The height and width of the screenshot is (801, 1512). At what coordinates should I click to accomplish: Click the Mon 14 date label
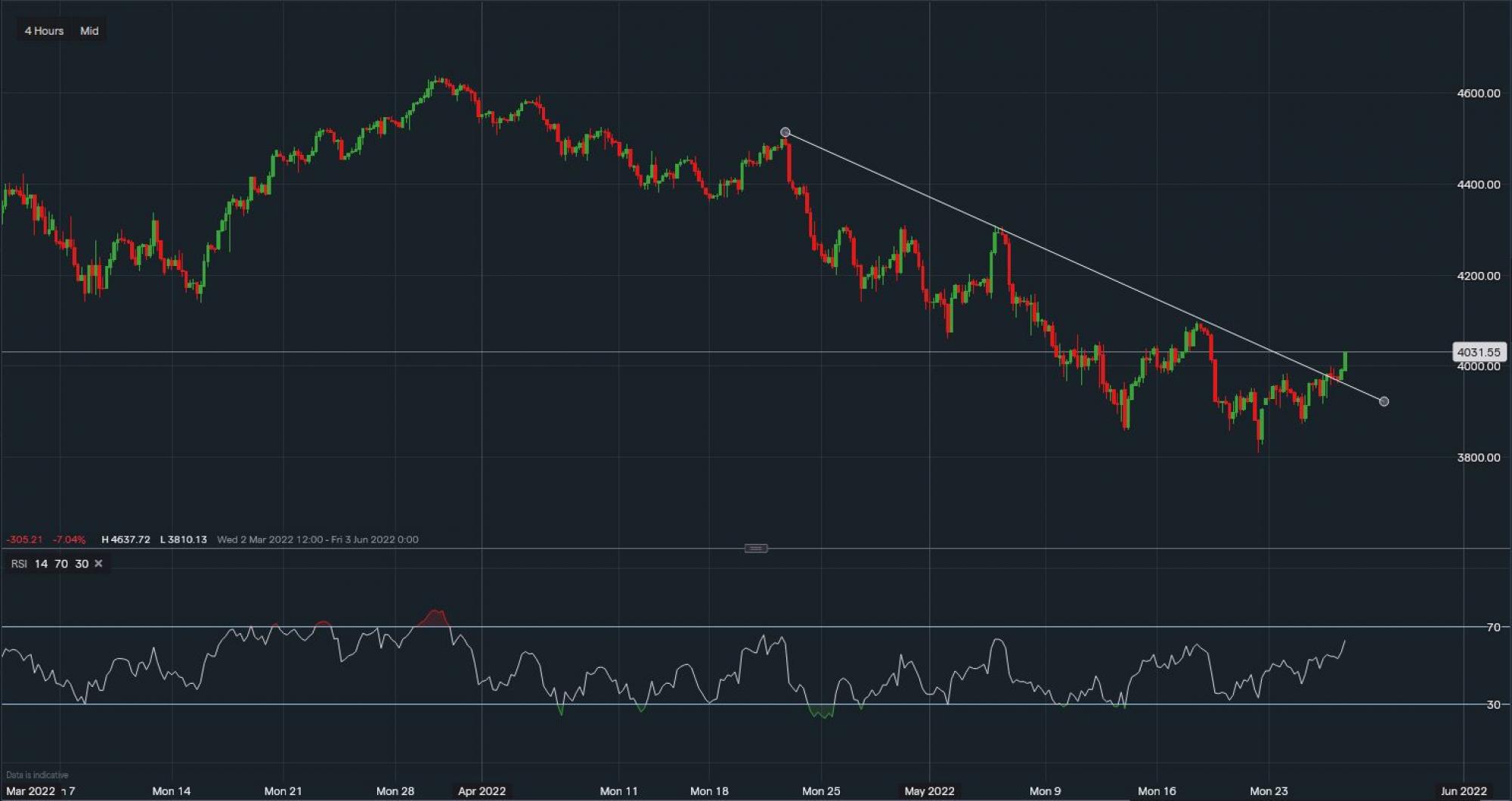[172, 790]
